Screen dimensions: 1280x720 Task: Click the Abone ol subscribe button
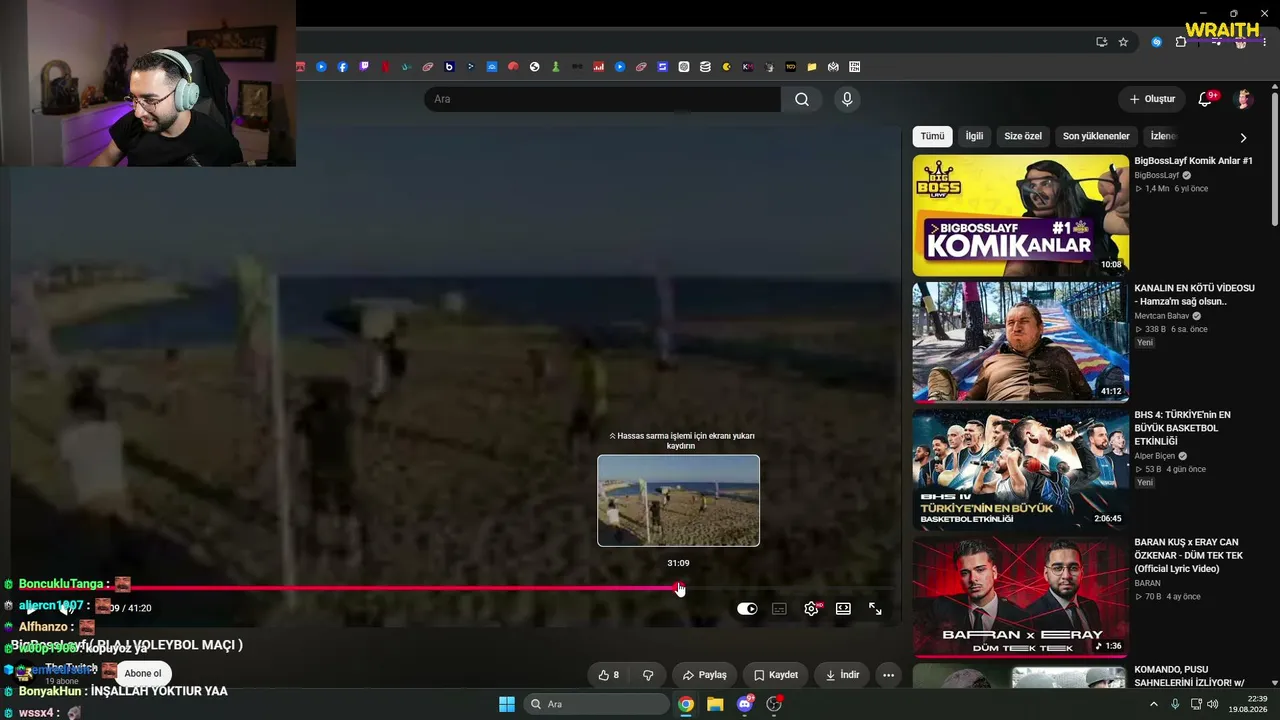pyautogui.click(x=142, y=674)
